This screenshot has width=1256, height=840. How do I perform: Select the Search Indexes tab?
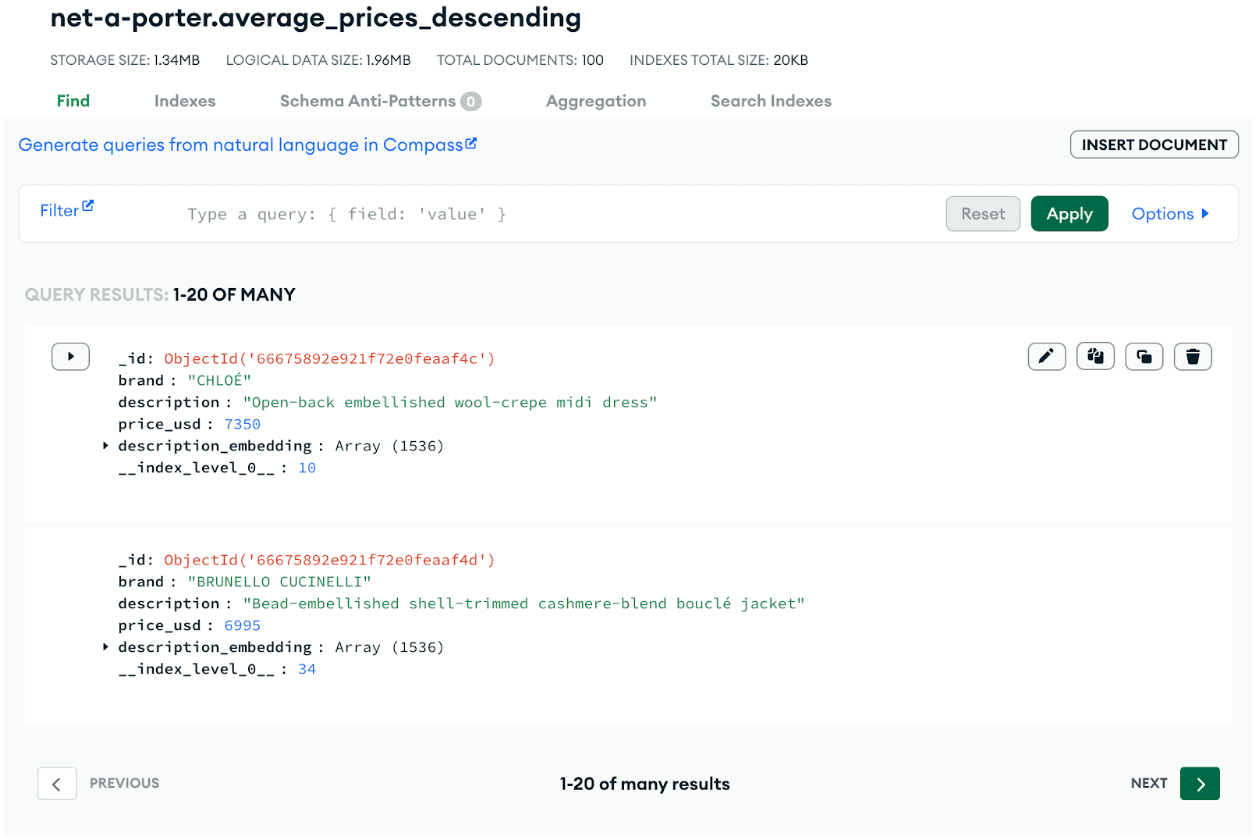[x=771, y=101]
